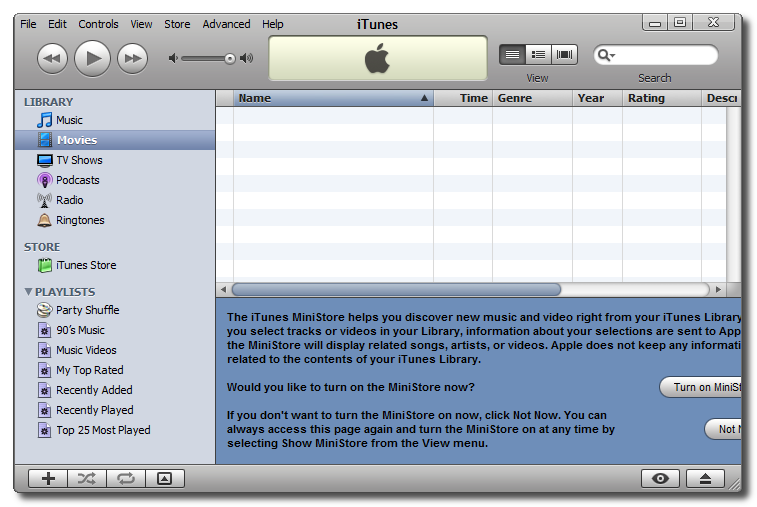The width and height of the screenshot is (757, 507).
Task: Open TV Shows in the library
Action: click(115, 160)
